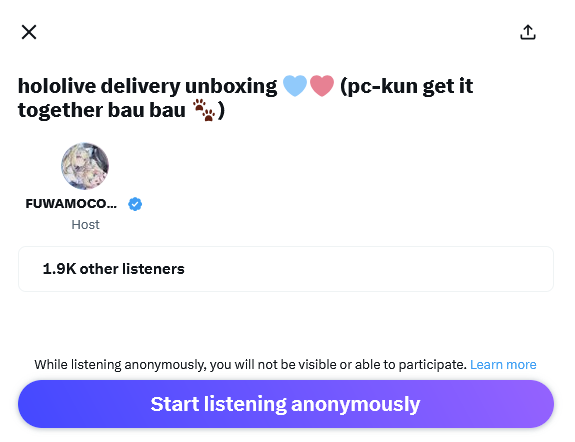The image size is (575, 442).
Task: Open the FUWAMOCO host name
Action: tap(71, 204)
